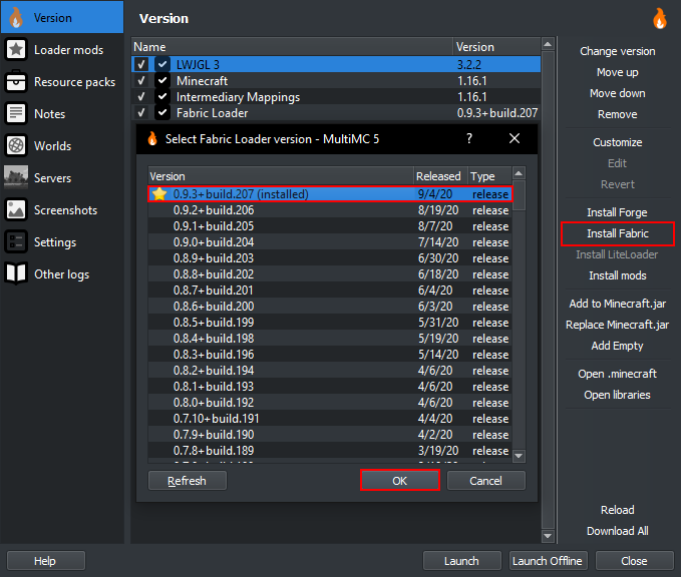Toggle the Minecraft component checkbox
Viewport: 681px width, 577px height.
[x=162, y=80]
